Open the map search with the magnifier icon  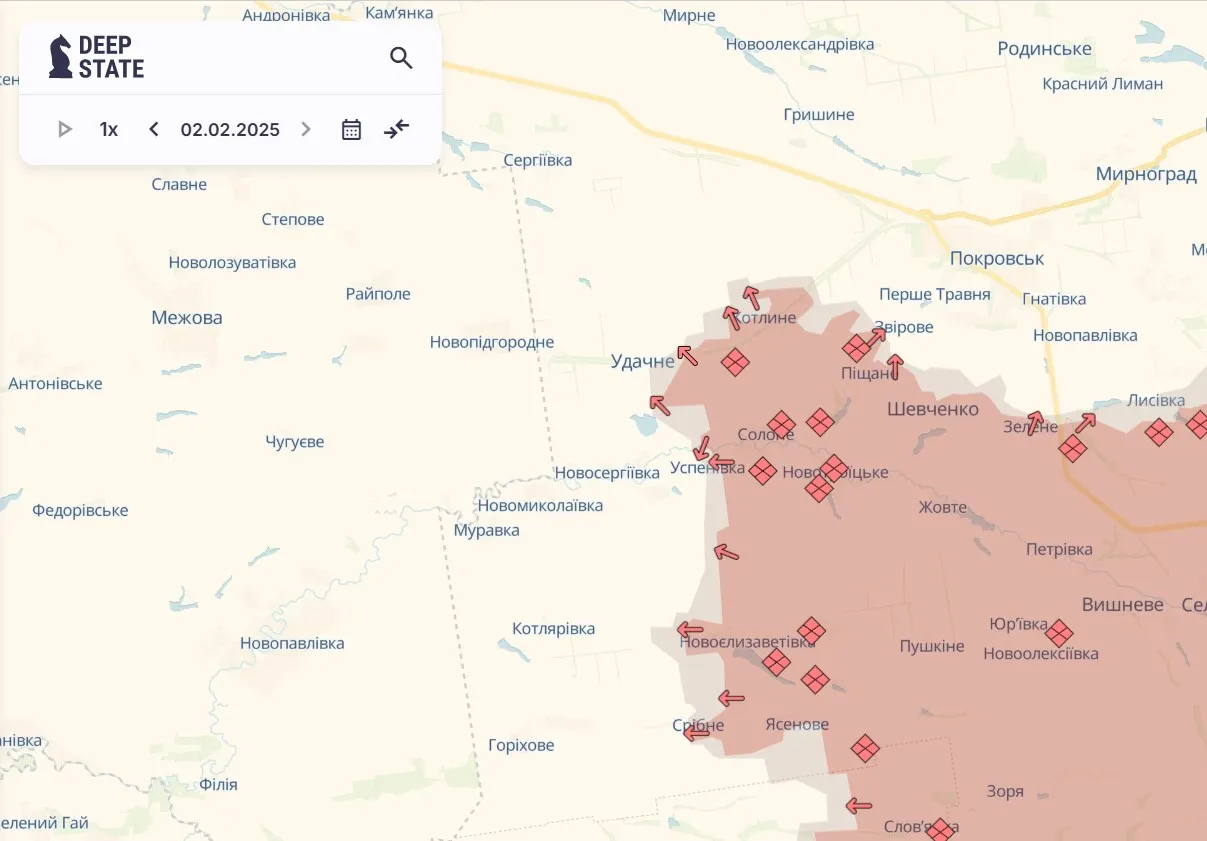(x=401, y=58)
